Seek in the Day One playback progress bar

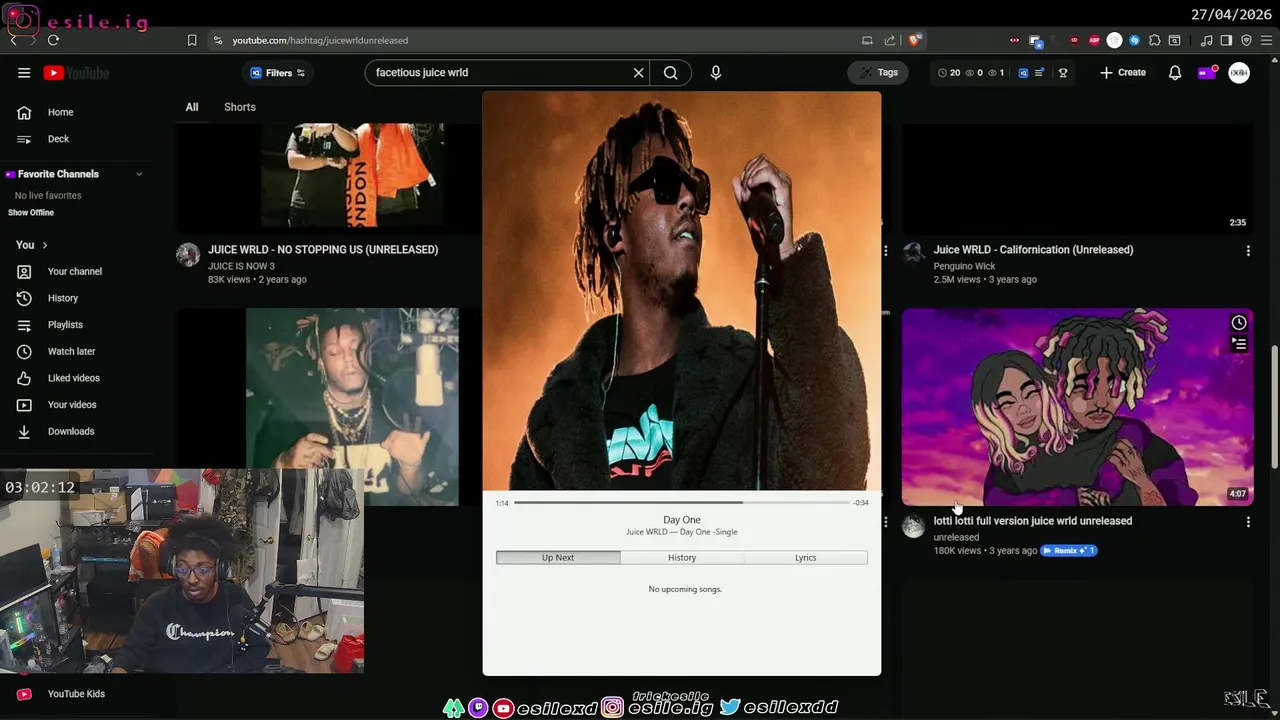pos(681,503)
